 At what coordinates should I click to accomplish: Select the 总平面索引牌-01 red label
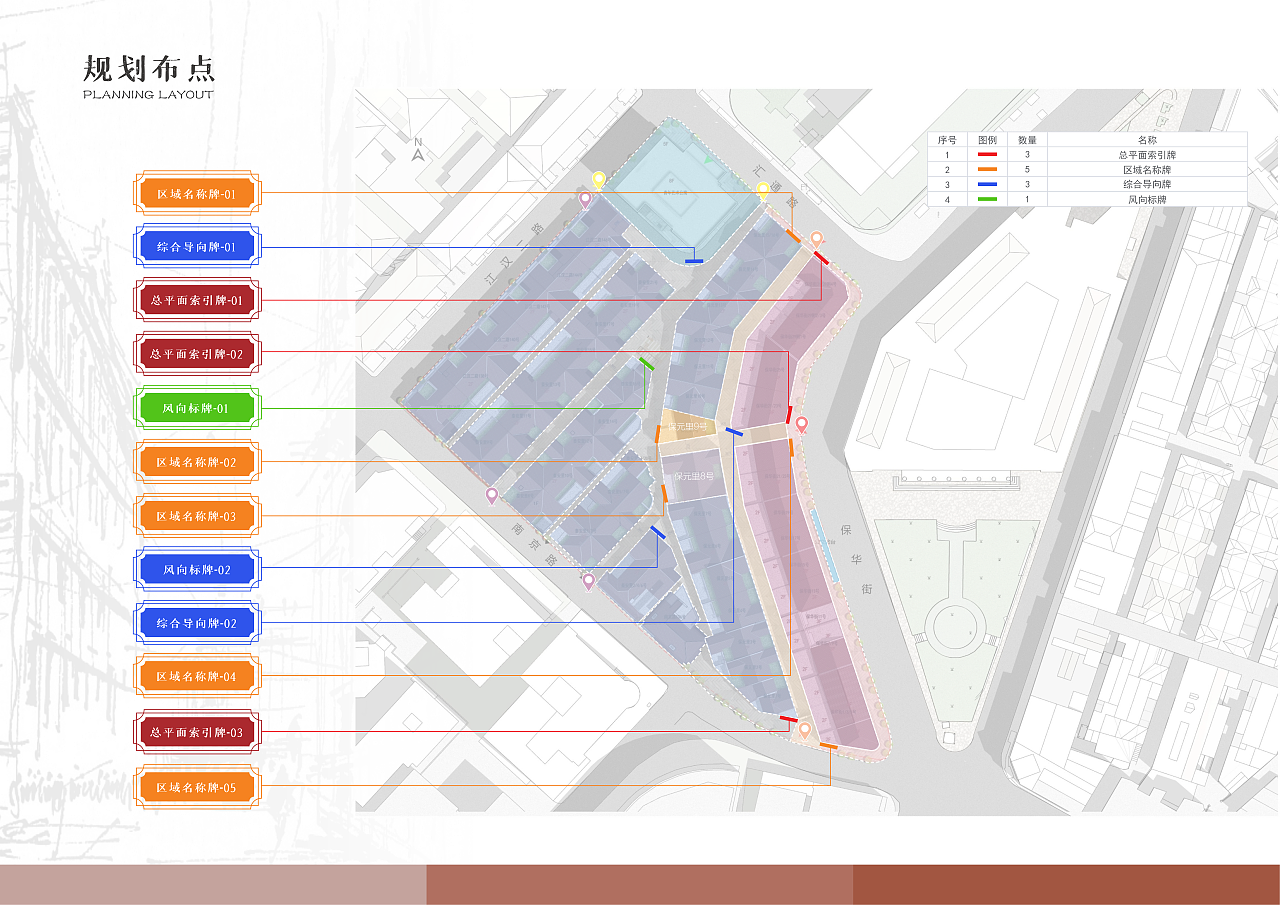point(197,299)
